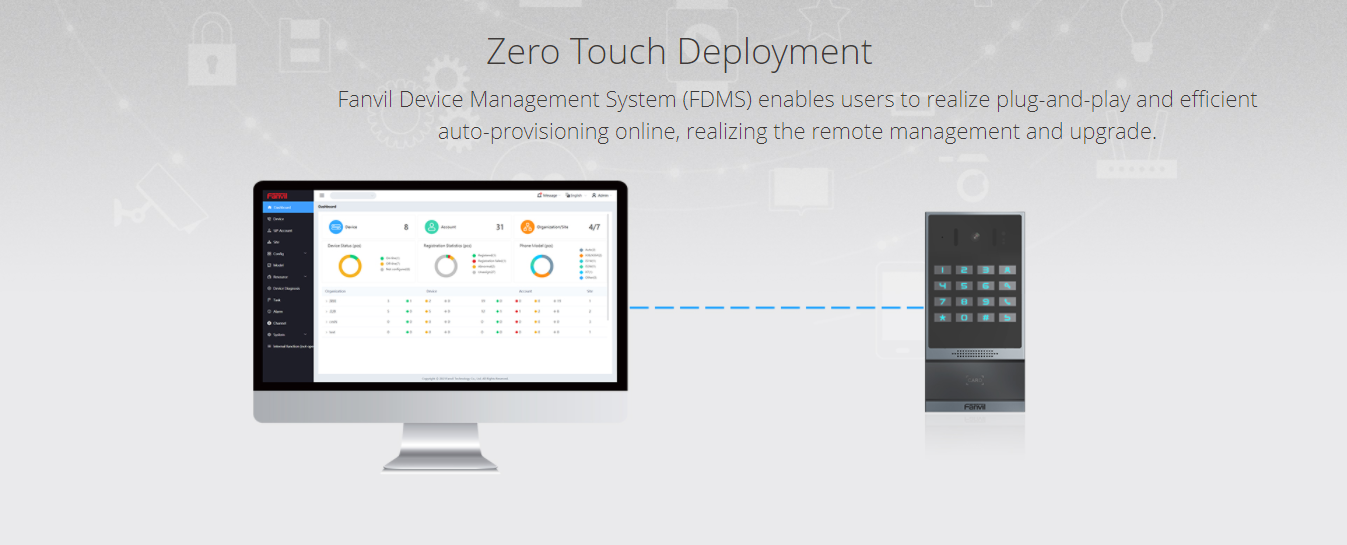Open Internal function in the sidebar

288,346
